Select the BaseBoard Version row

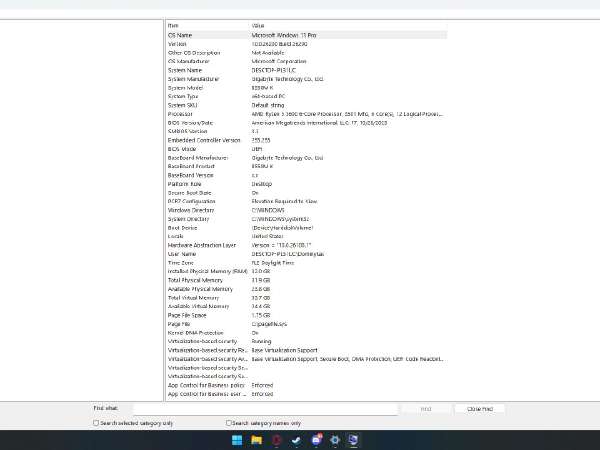pyautogui.click(x=307, y=175)
